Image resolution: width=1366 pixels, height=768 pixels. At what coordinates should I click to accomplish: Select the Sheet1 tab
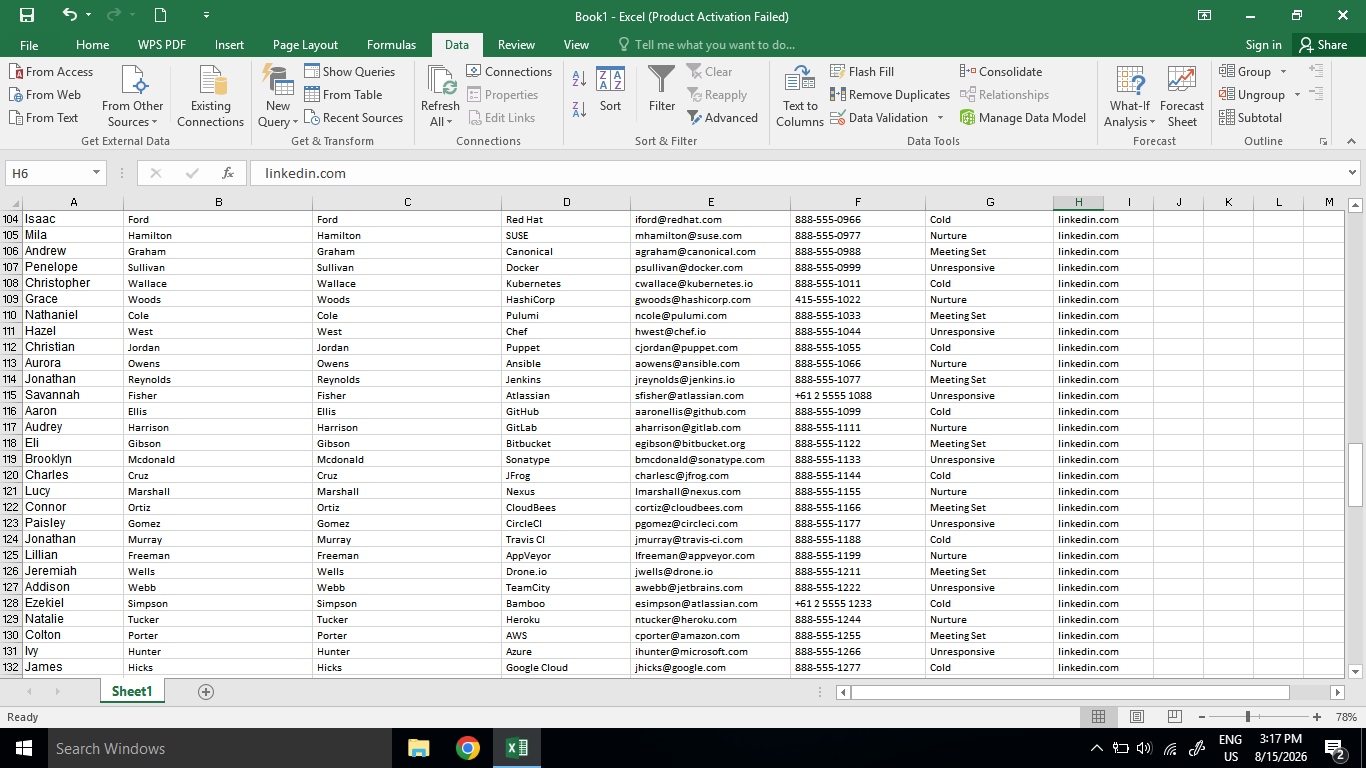tap(132, 691)
